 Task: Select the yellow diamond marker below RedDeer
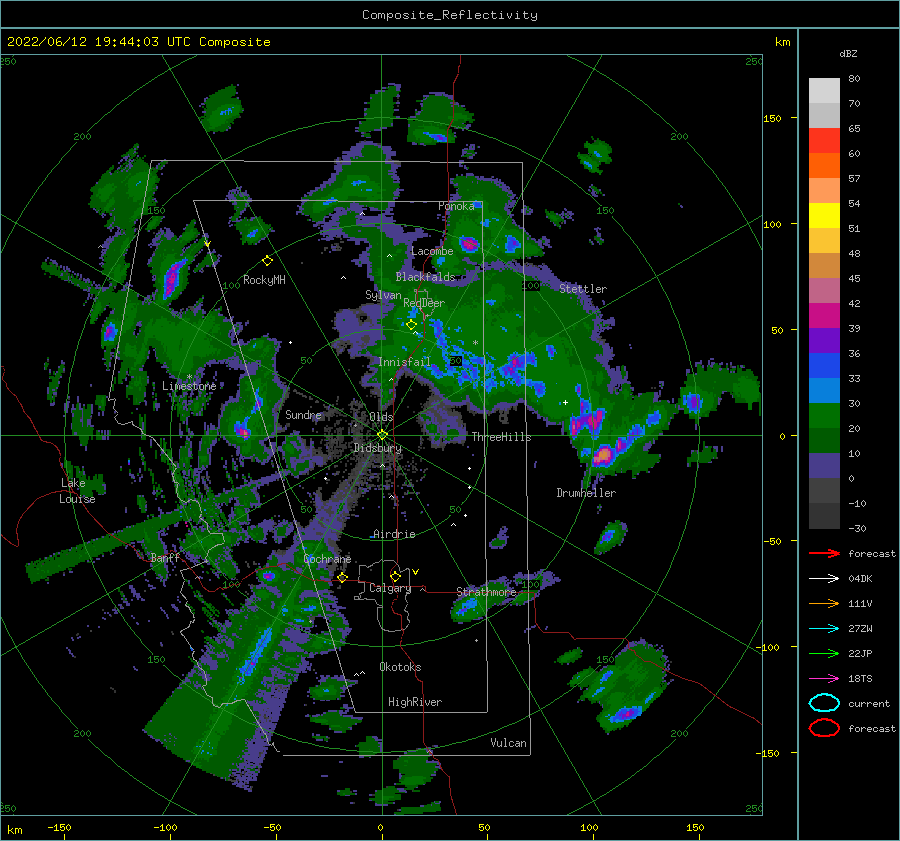(411, 325)
